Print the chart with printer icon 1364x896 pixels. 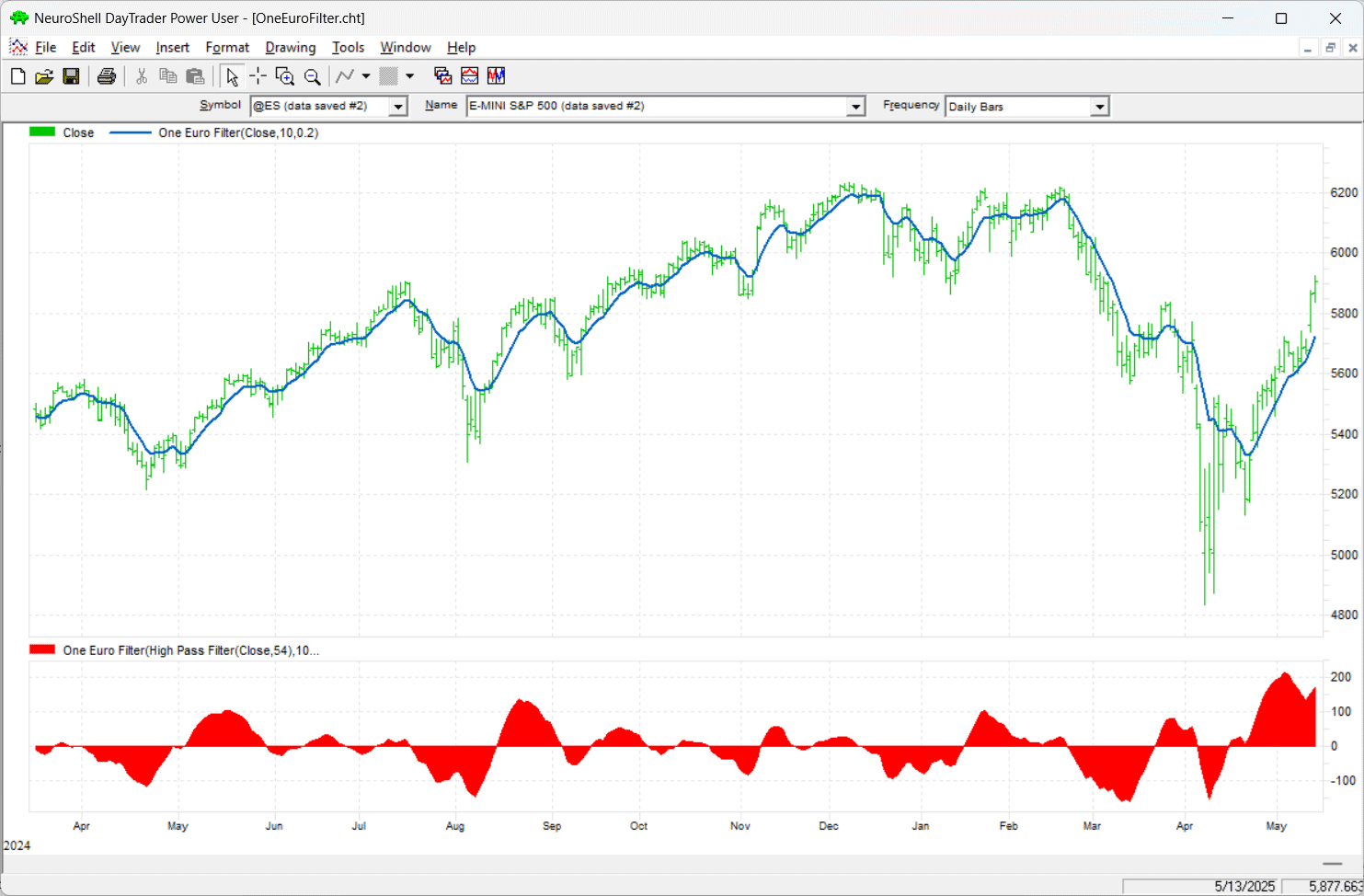107,76
